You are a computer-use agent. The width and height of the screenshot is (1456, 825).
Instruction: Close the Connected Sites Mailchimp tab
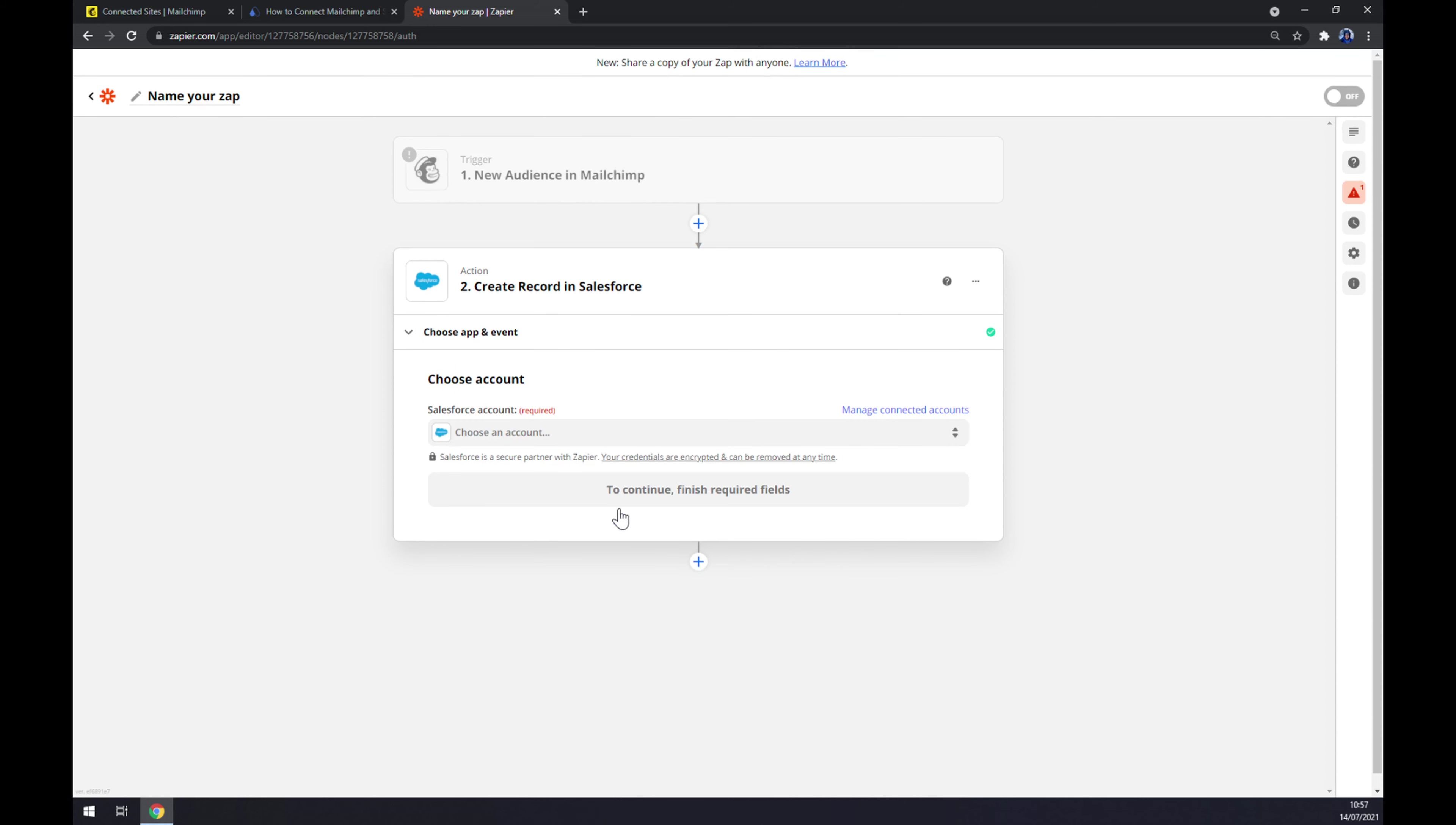[231, 11]
